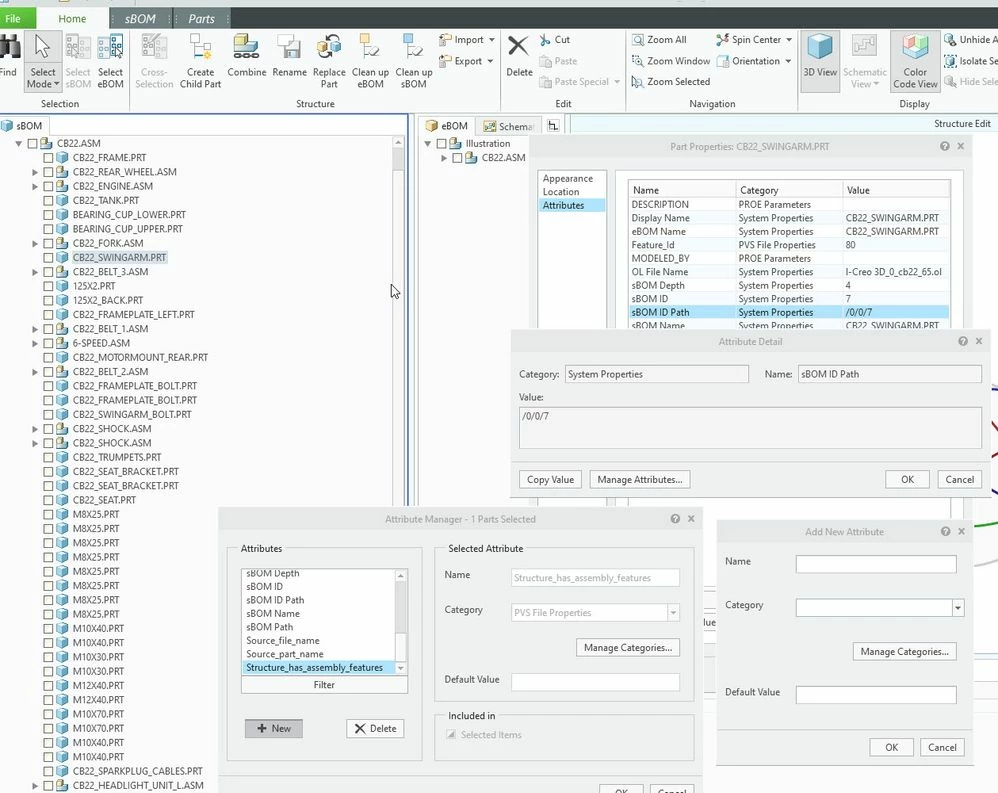Open help in Attribute Detail dialog
This screenshot has height=793, width=998.
pyautogui.click(x=963, y=341)
